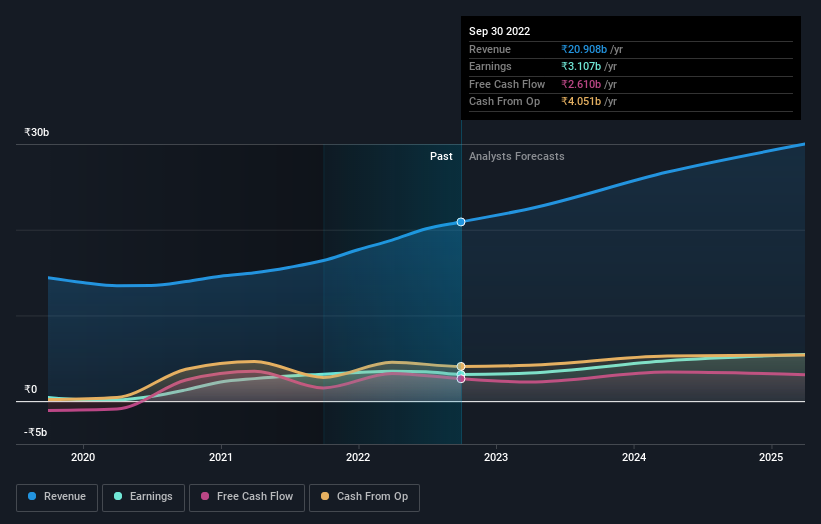Click the ₹20.908b revenue value
This screenshot has height=524, width=821.
(x=584, y=49)
